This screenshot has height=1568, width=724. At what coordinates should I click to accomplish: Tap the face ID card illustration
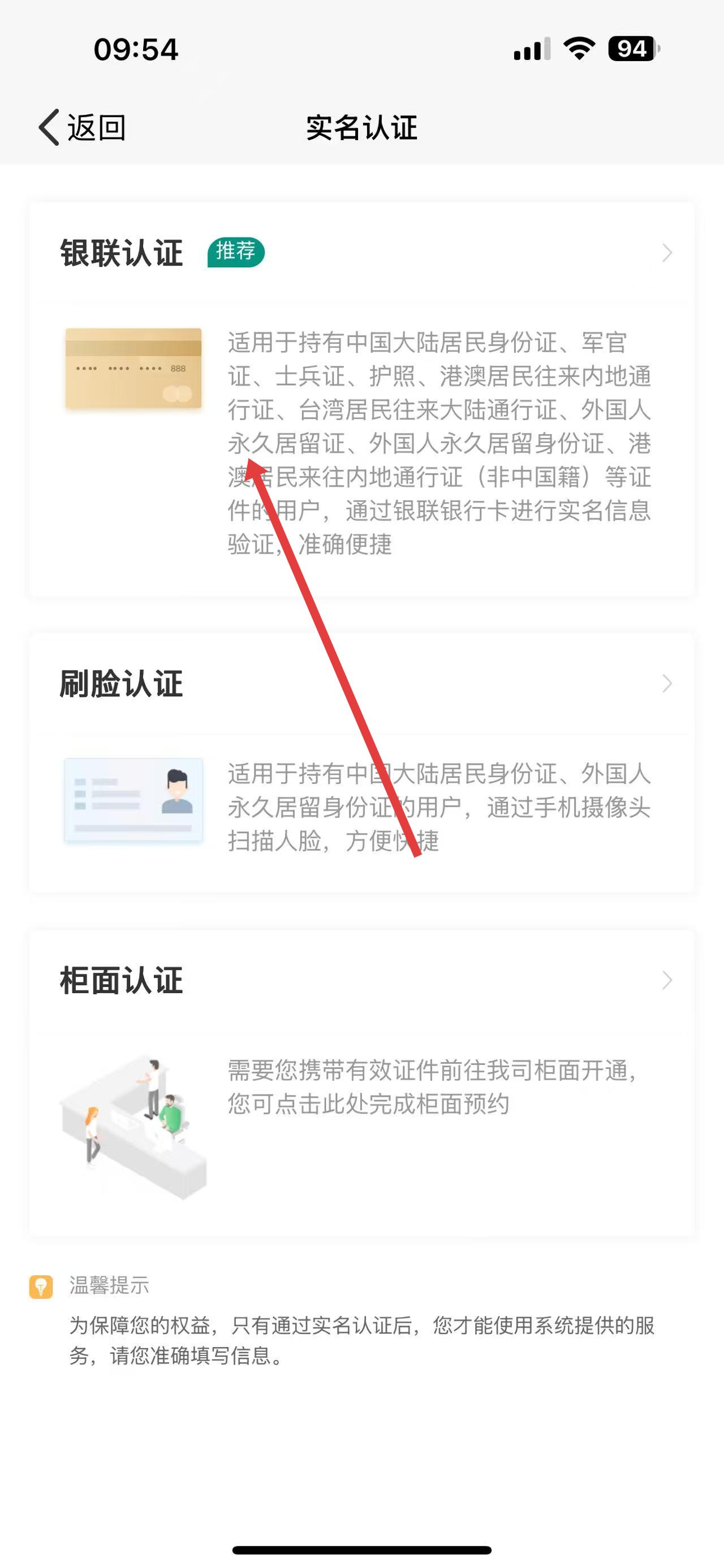coord(133,800)
